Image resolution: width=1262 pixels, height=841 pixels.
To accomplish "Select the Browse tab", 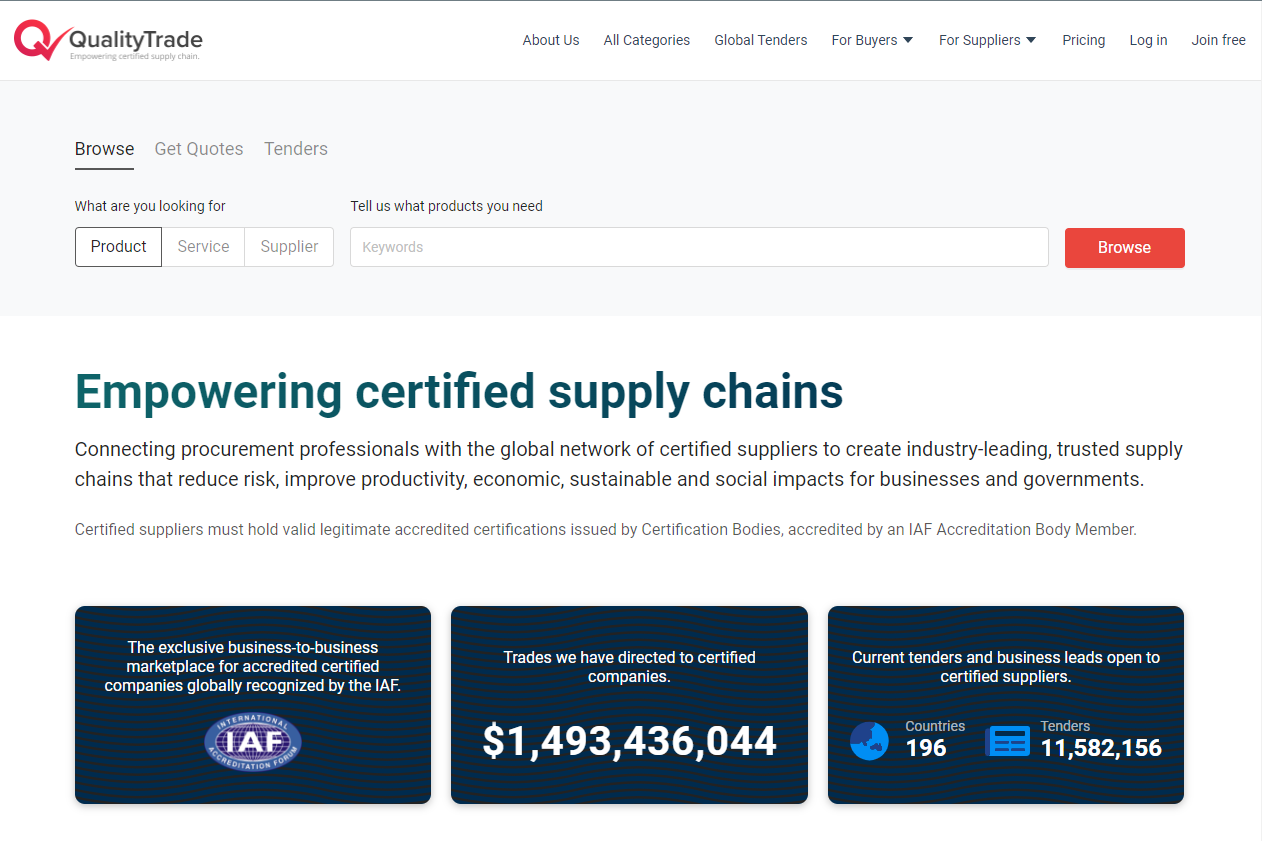I will coord(104,149).
